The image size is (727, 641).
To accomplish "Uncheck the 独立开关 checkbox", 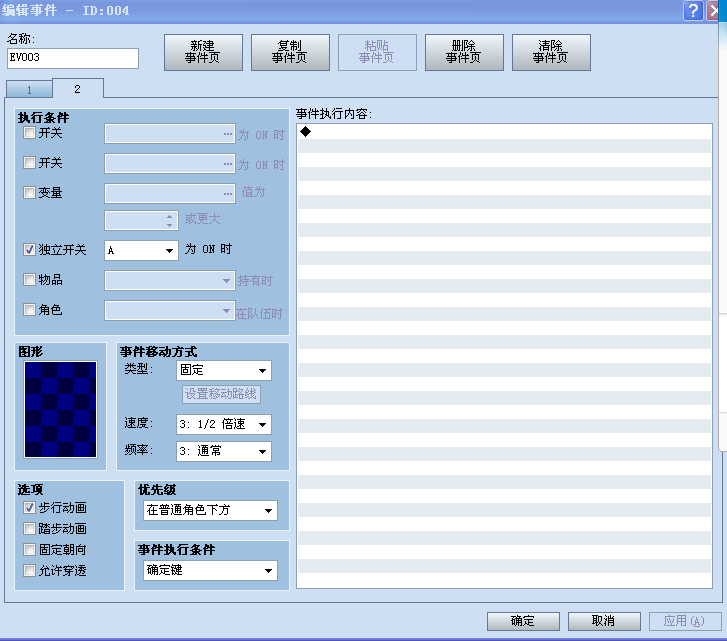I will coord(29,250).
